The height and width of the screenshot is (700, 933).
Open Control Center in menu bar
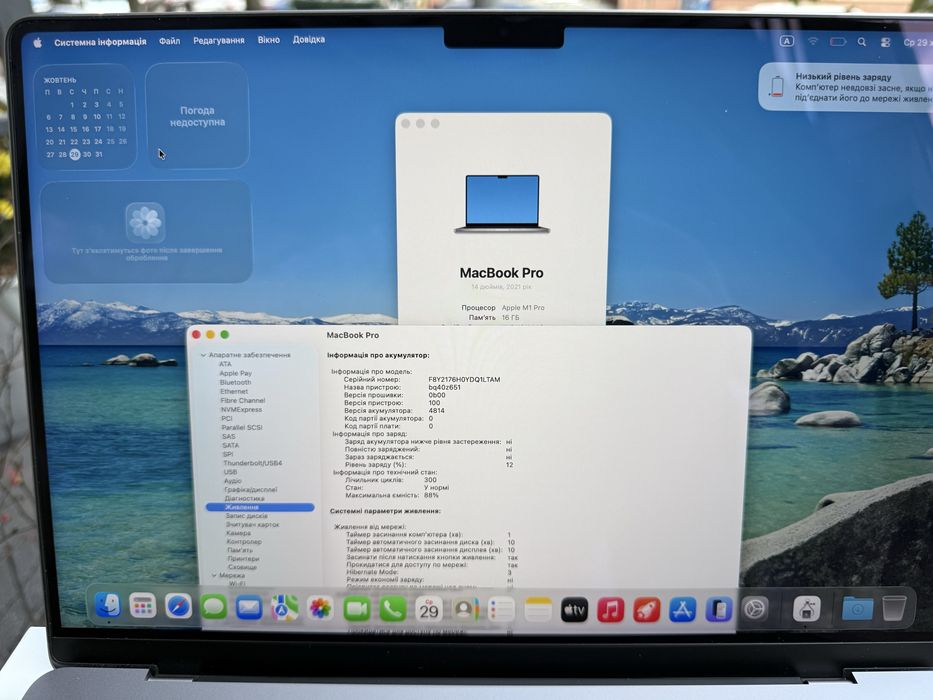[x=885, y=42]
